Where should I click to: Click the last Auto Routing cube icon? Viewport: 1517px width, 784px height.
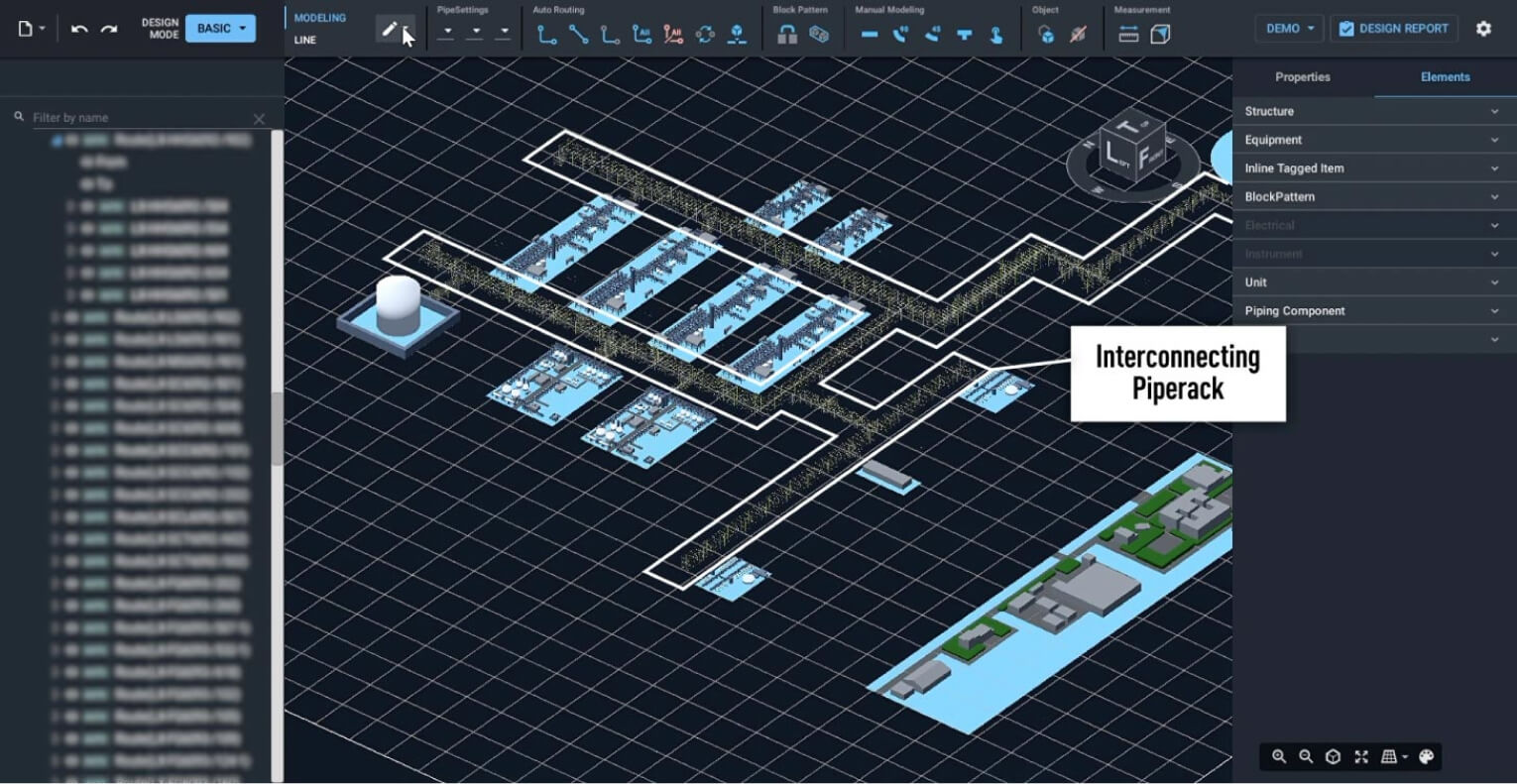(x=737, y=35)
